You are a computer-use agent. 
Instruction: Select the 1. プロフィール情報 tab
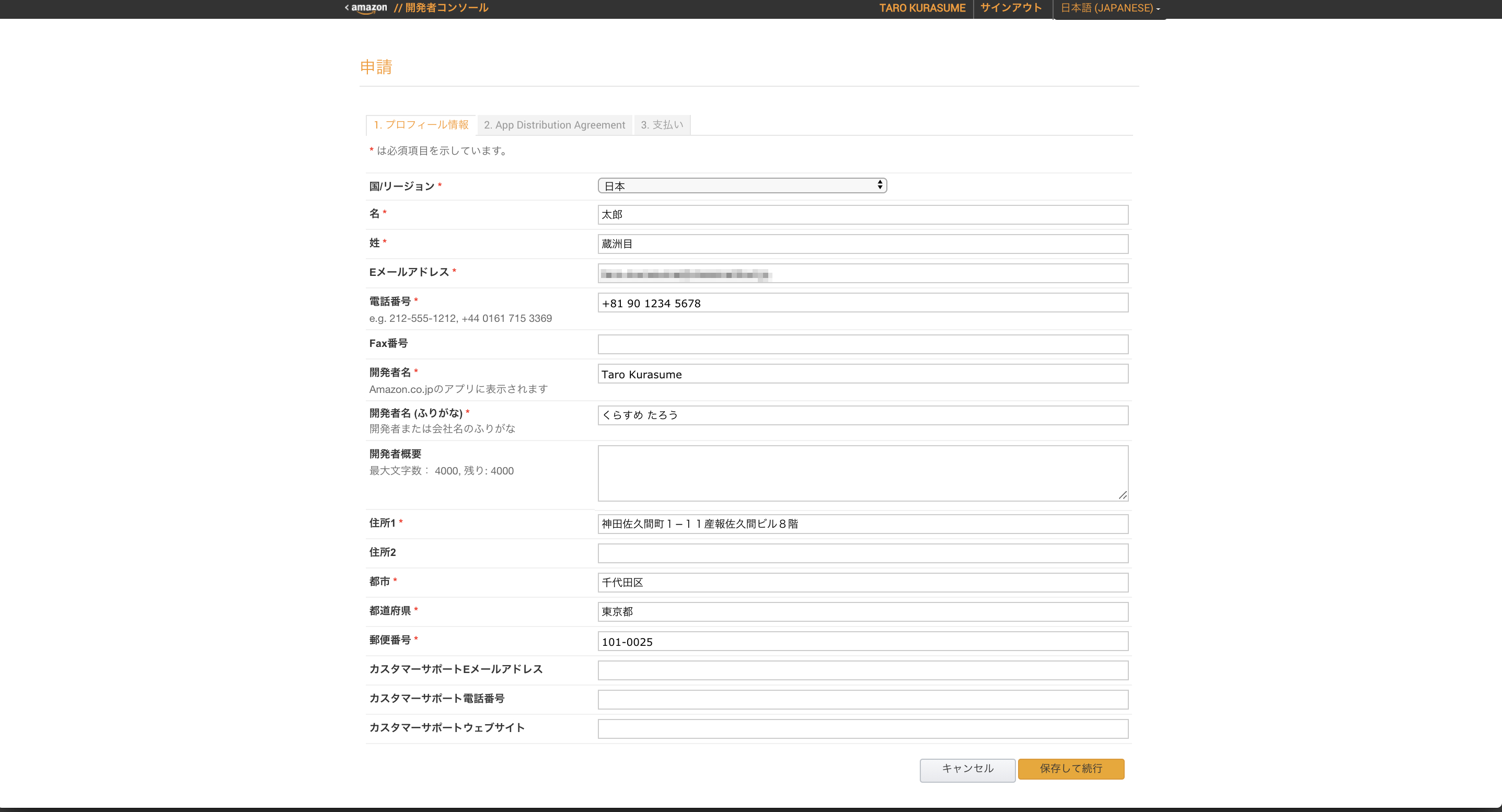click(x=421, y=125)
